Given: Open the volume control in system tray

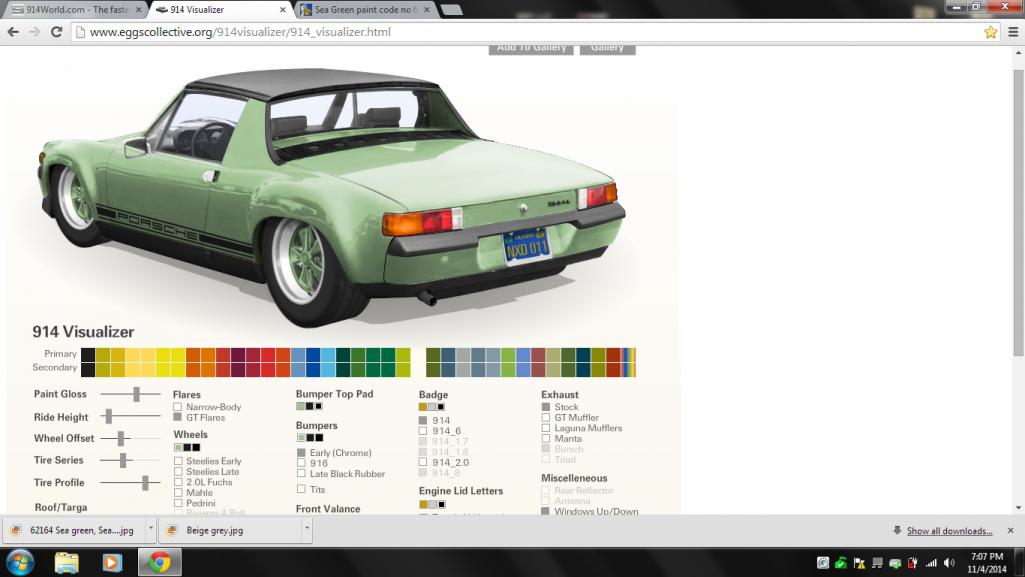Looking at the screenshot, I should click(x=949, y=563).
